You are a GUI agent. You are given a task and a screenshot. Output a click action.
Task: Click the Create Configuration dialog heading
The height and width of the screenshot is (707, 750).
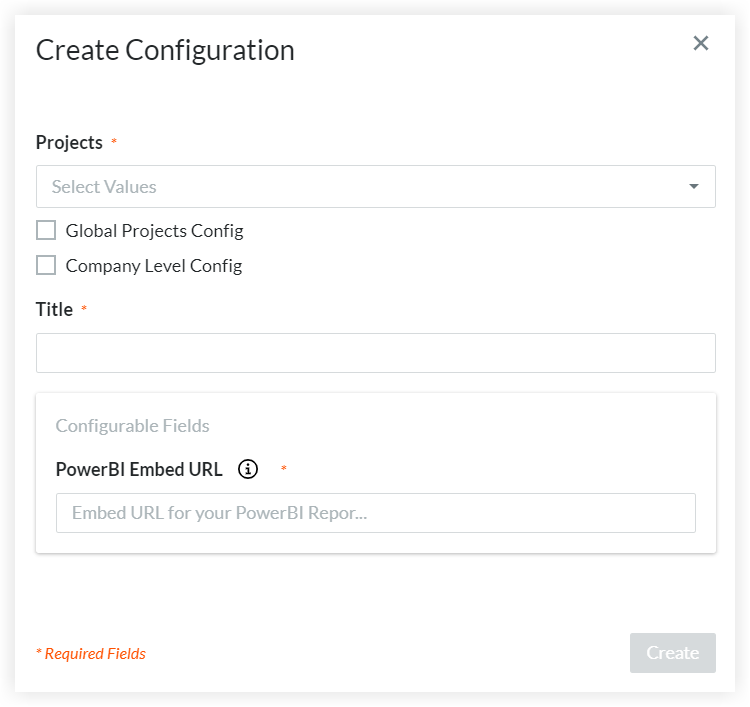pyautogui.click(x=165, y=50)
